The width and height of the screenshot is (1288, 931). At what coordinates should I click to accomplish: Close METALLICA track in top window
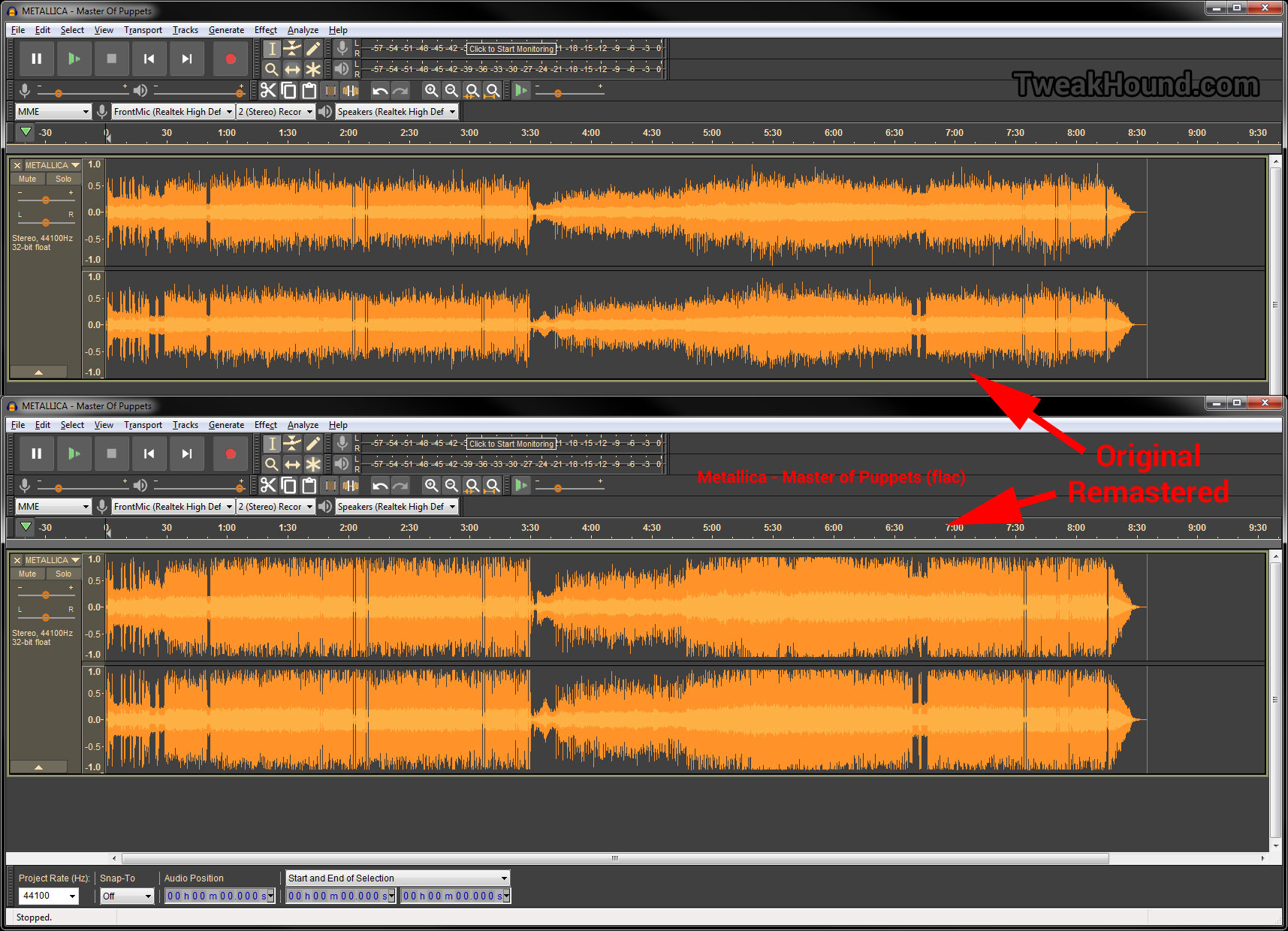click(17, 165)
